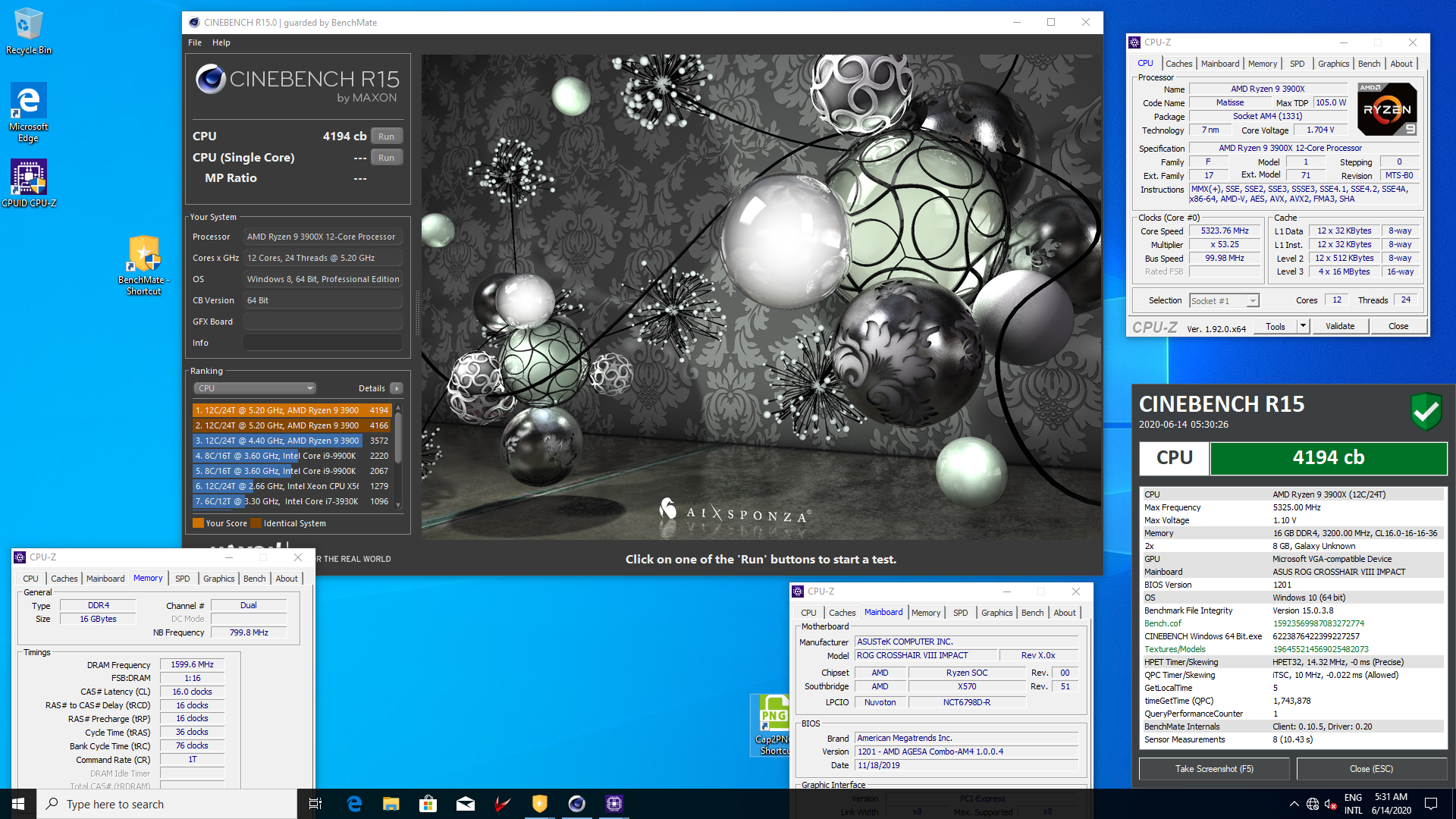
Task: Click the CPU-Z title icon in Mainboard window
Action: pyautogui.click(x=798, y=591)
